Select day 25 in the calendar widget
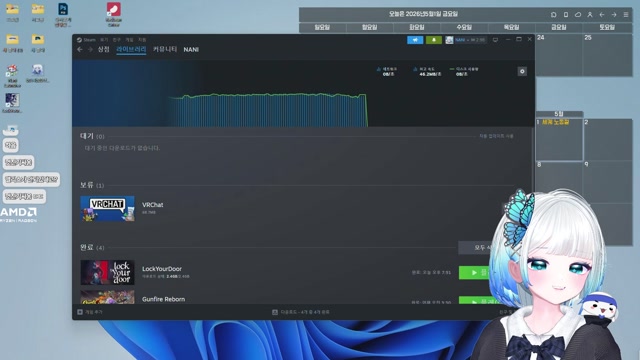The image size is (640, 360). [x=608, y=54]
